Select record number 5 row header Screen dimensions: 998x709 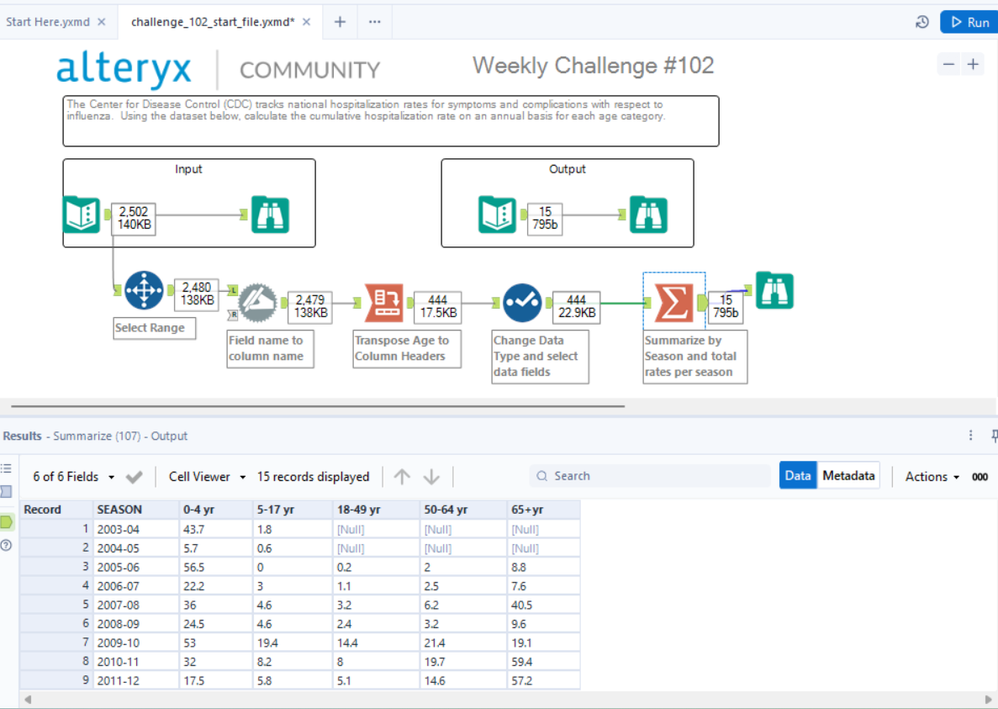tap(57, 605)
